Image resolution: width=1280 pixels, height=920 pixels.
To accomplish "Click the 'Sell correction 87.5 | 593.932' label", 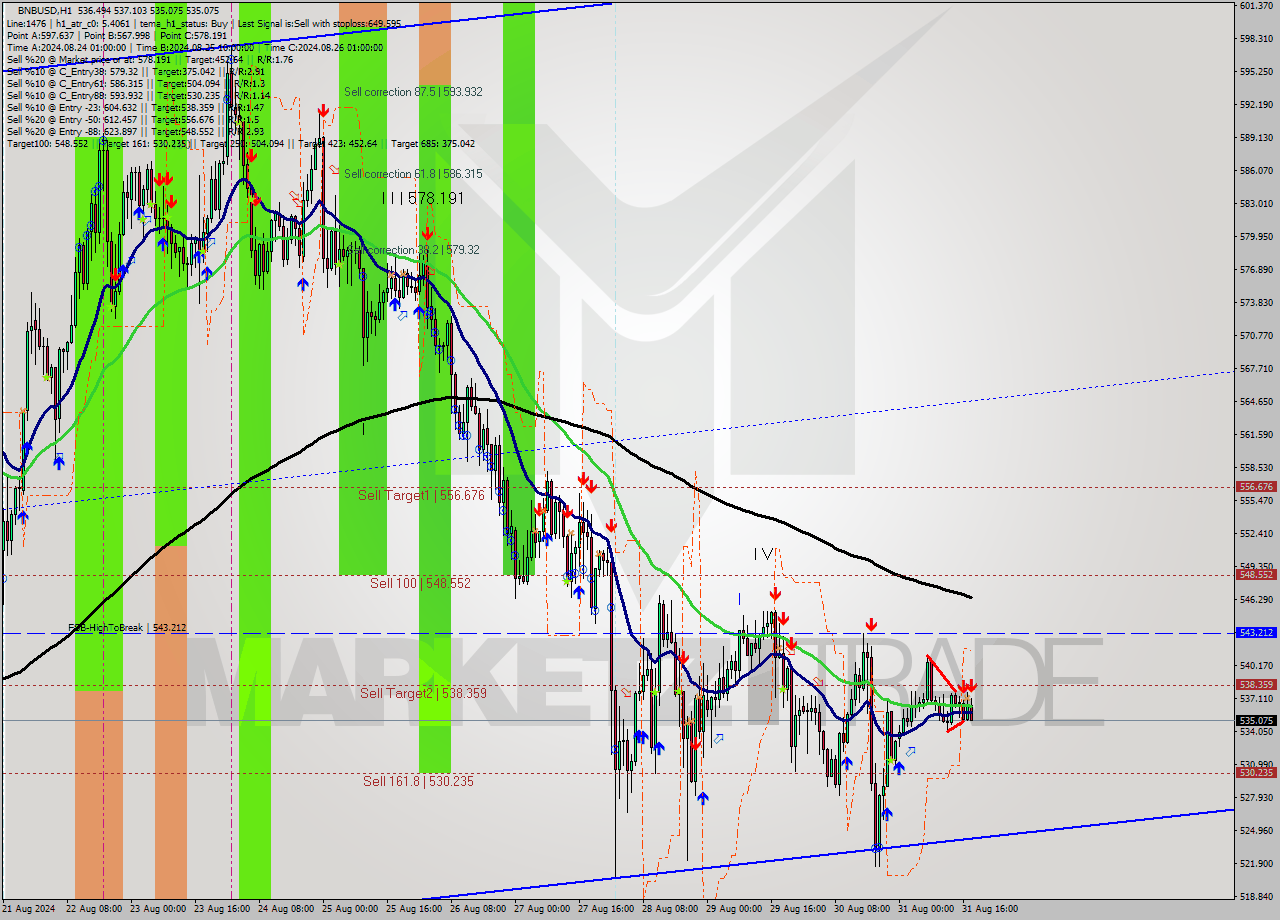I will [x=413, y=92].
